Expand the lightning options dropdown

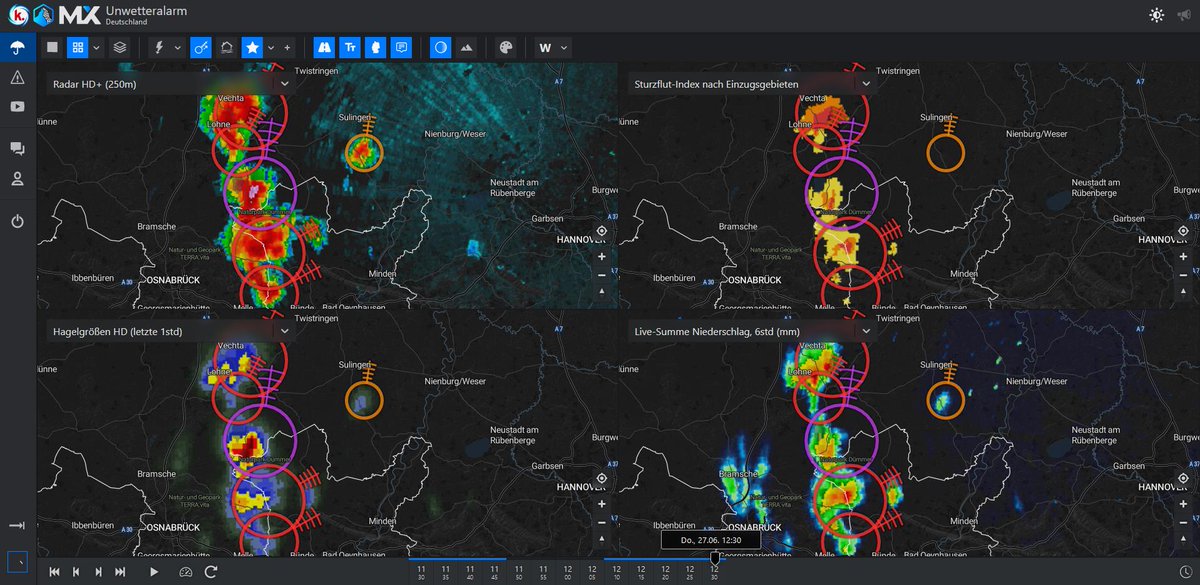click(x=178, y=46)
